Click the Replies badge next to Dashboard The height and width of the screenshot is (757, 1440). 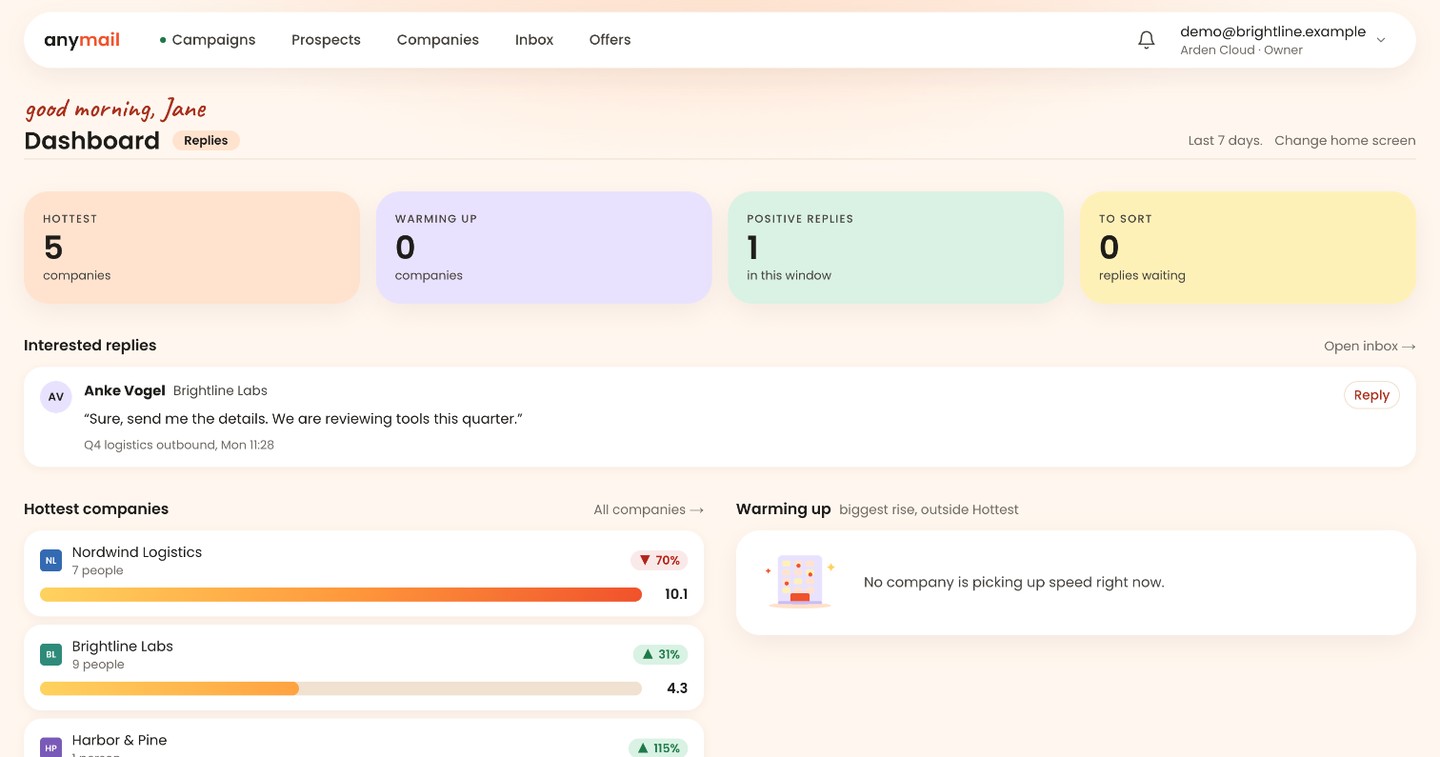(x=206, y=141)
